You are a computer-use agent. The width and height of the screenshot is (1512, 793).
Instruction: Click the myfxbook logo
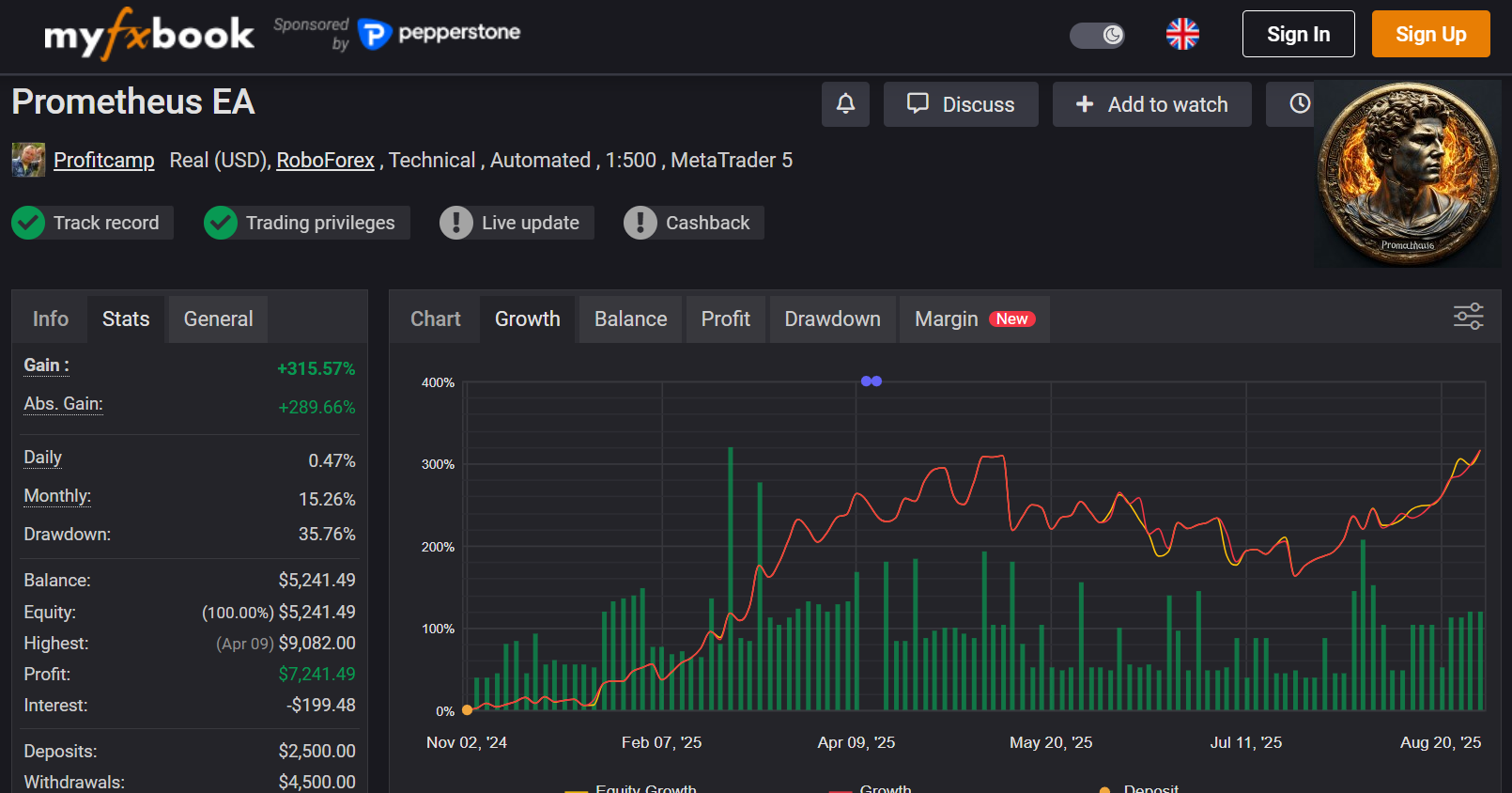coord(148,35)
